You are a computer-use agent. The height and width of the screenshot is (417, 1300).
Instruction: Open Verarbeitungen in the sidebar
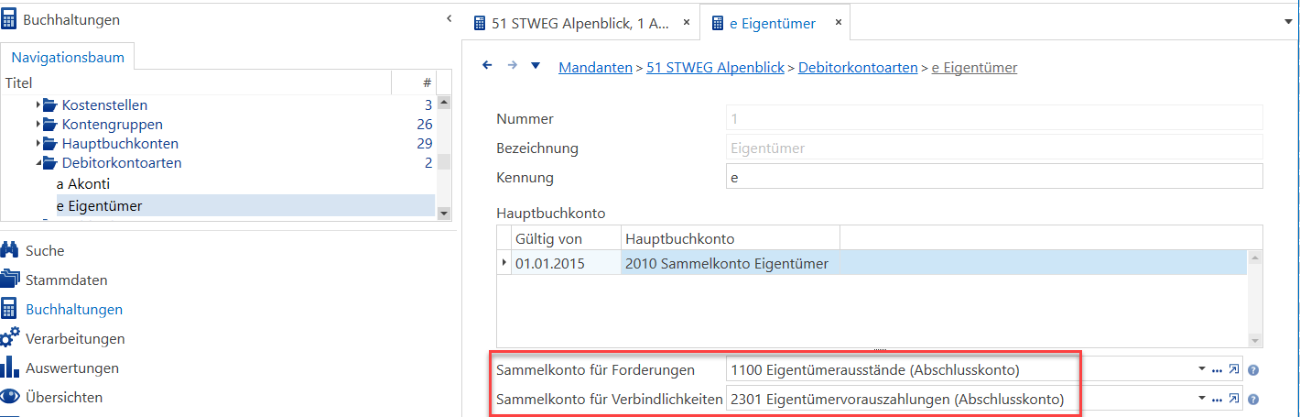pos(75,338)
